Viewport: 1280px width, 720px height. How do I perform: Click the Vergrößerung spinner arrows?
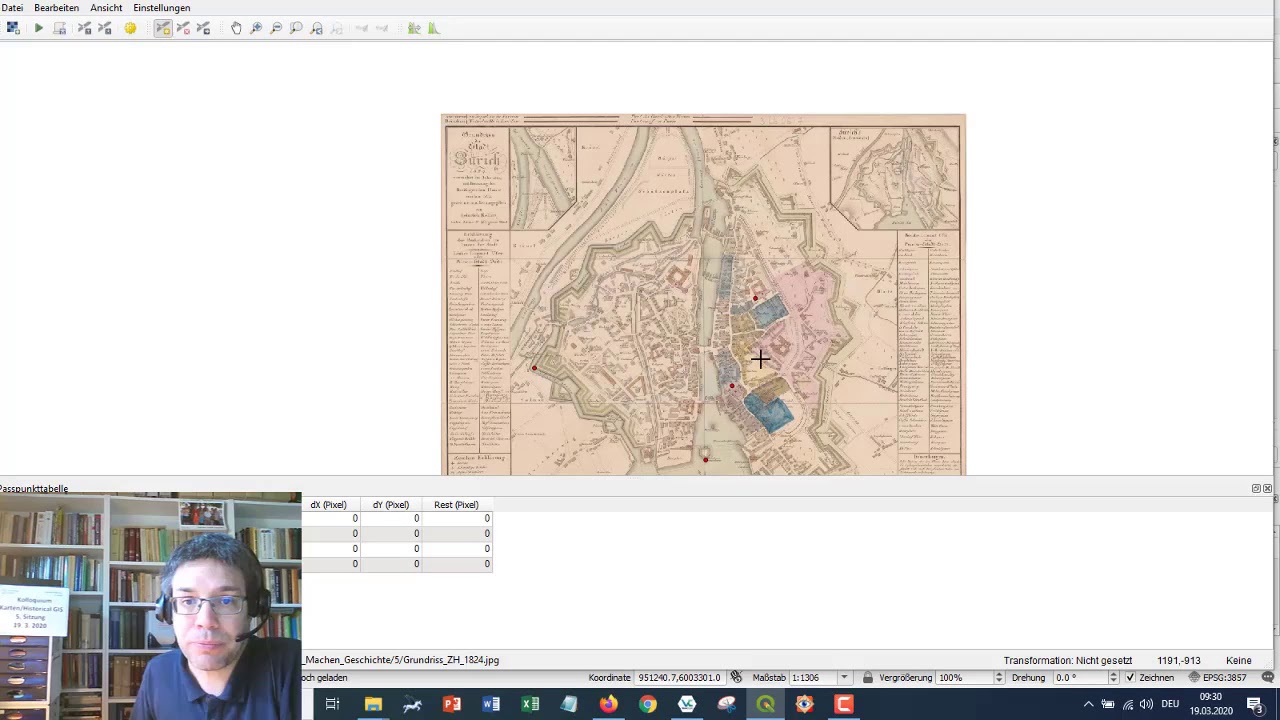click(998, 677)
